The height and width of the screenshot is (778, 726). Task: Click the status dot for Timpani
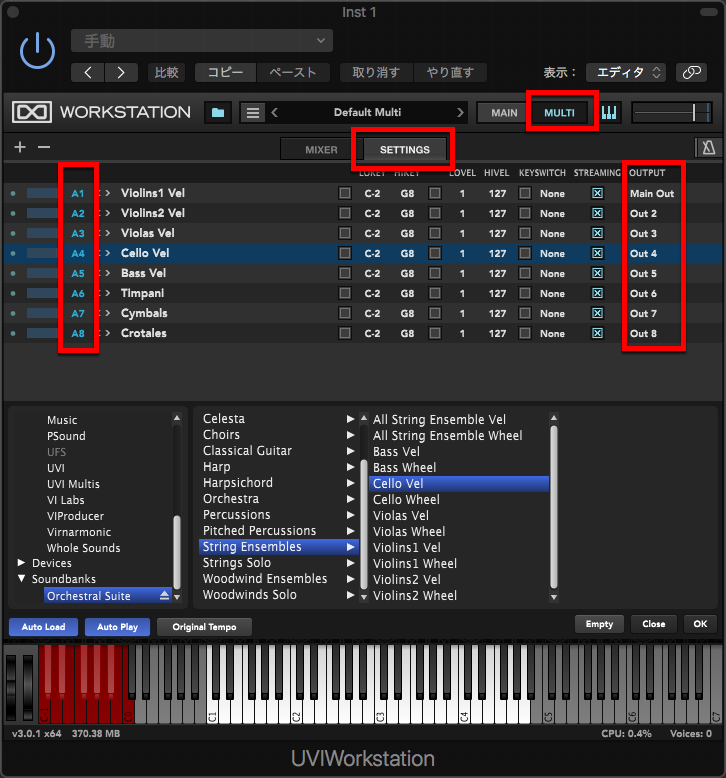click(13, 293)
